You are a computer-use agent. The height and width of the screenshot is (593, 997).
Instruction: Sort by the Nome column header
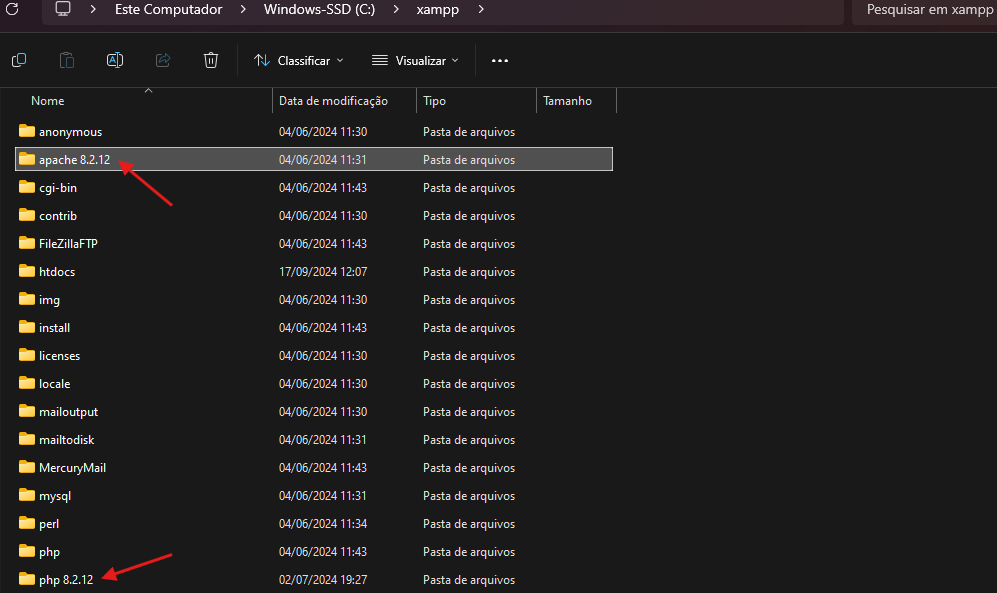pos(48,101)
